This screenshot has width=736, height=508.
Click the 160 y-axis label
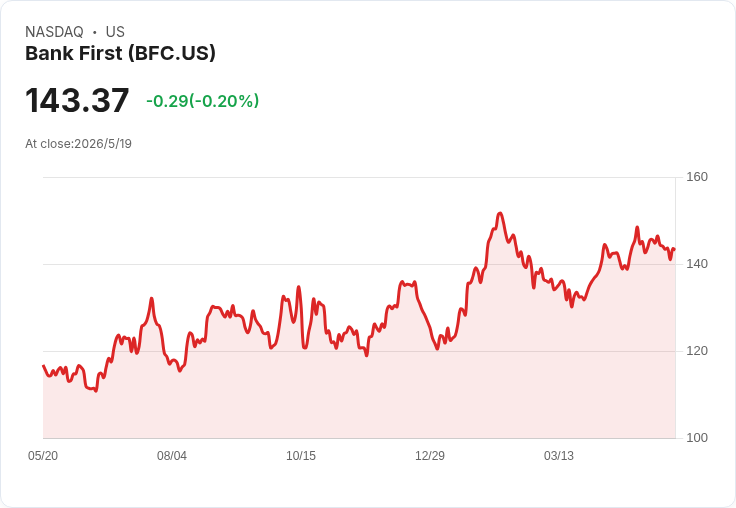697,177
